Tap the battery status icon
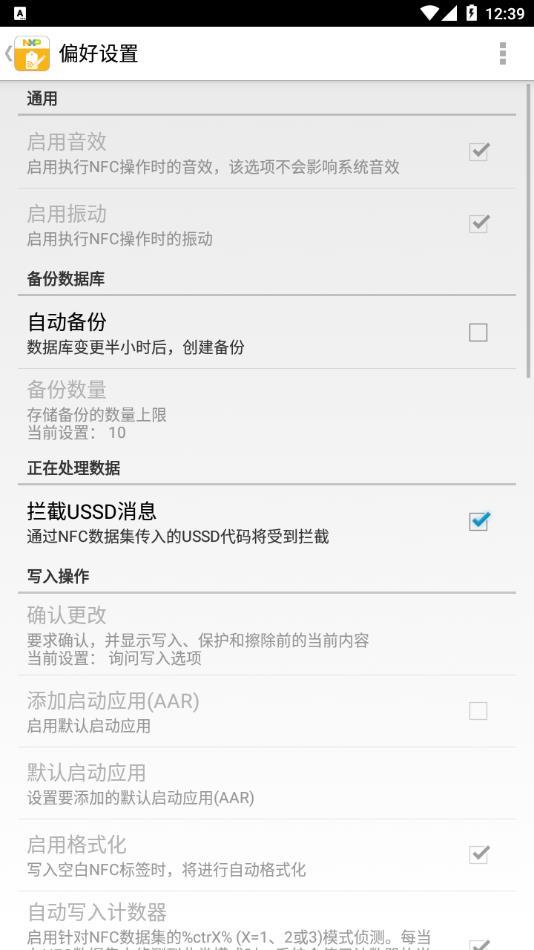Screen dimensions: 534x950 pos(472,13)
